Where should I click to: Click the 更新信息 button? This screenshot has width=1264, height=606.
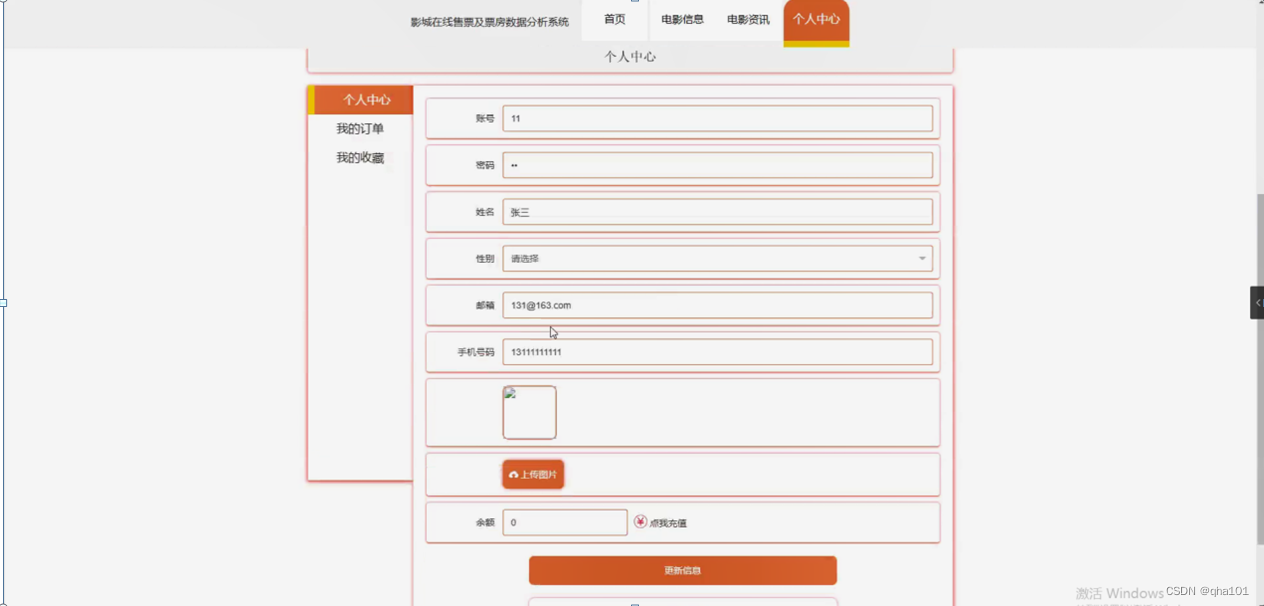pyautogui.click(x=683, y=570)
